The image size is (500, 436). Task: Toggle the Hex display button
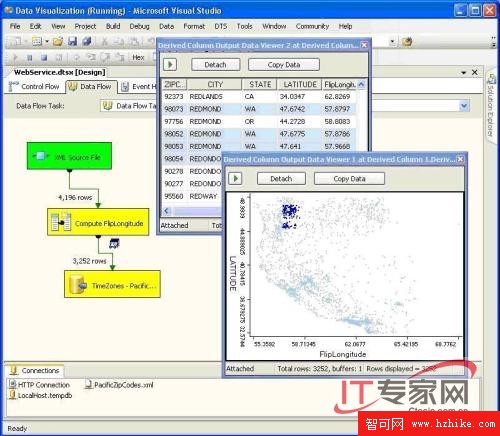[138, 58]
